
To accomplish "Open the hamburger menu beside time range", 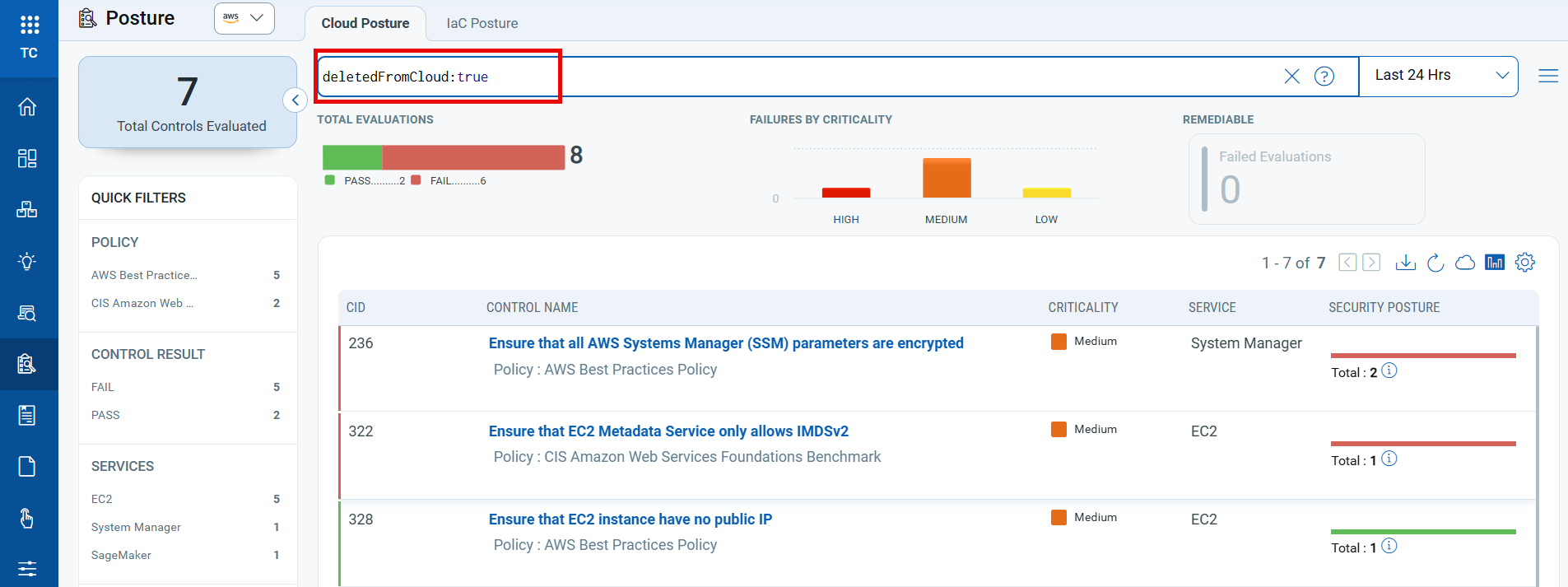I will coord(1548,76).
